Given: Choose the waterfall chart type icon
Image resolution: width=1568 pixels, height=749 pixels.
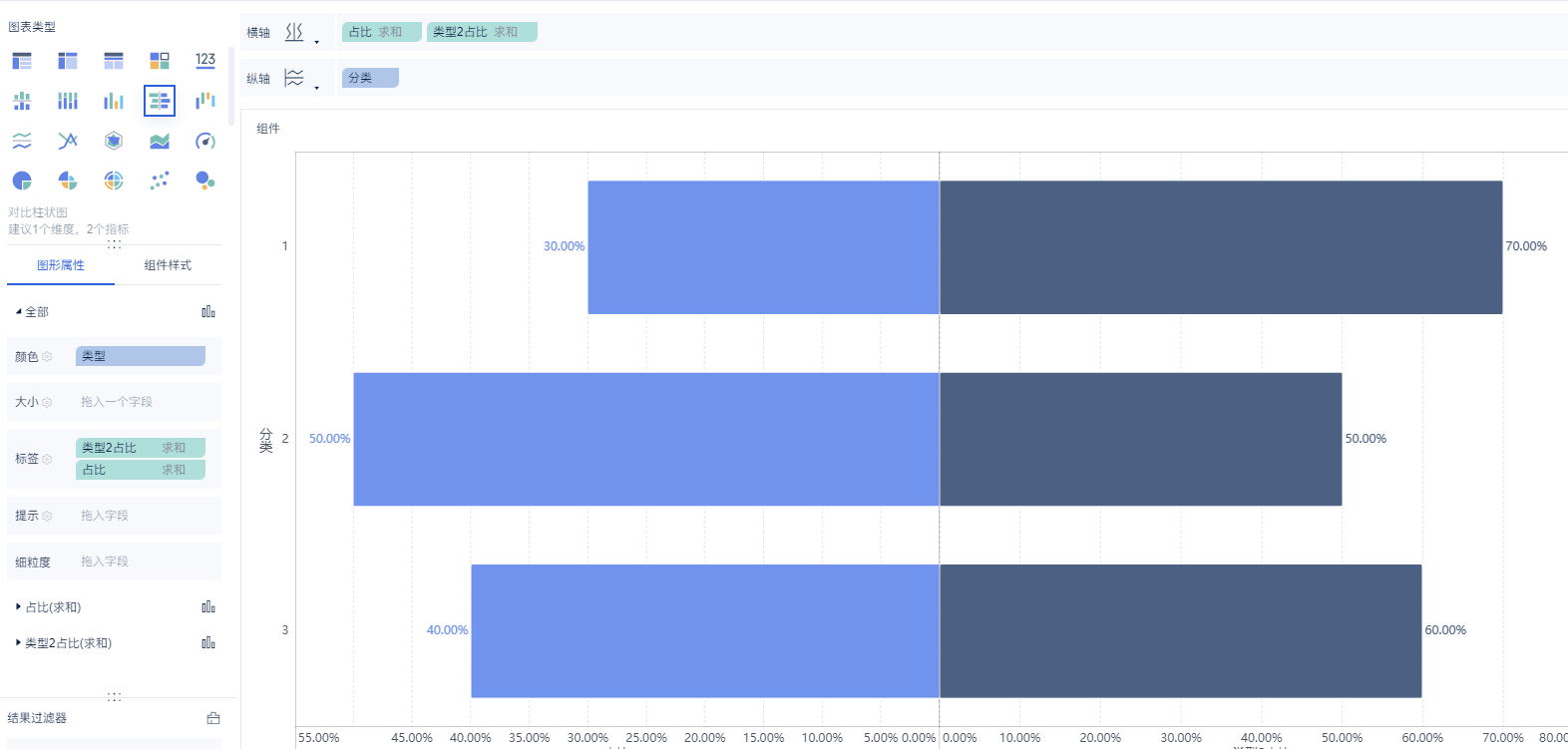Looking at the screenshot, I should [x=205, y=101].
